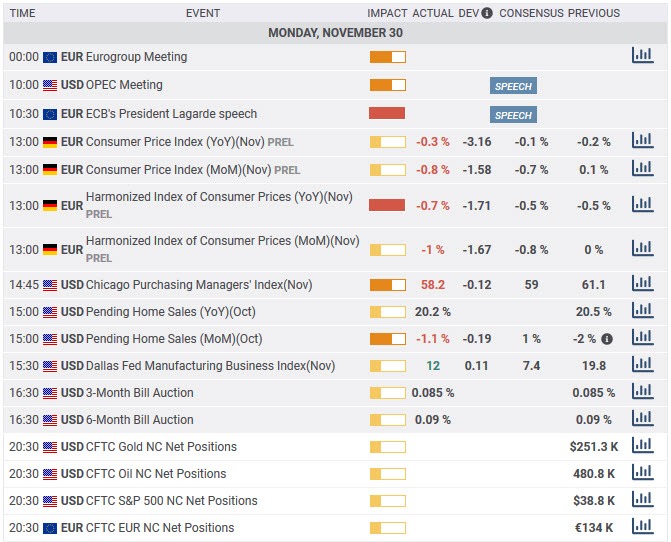
Task: Click the US flag on OPEC Meeting row
Action: 50,86
